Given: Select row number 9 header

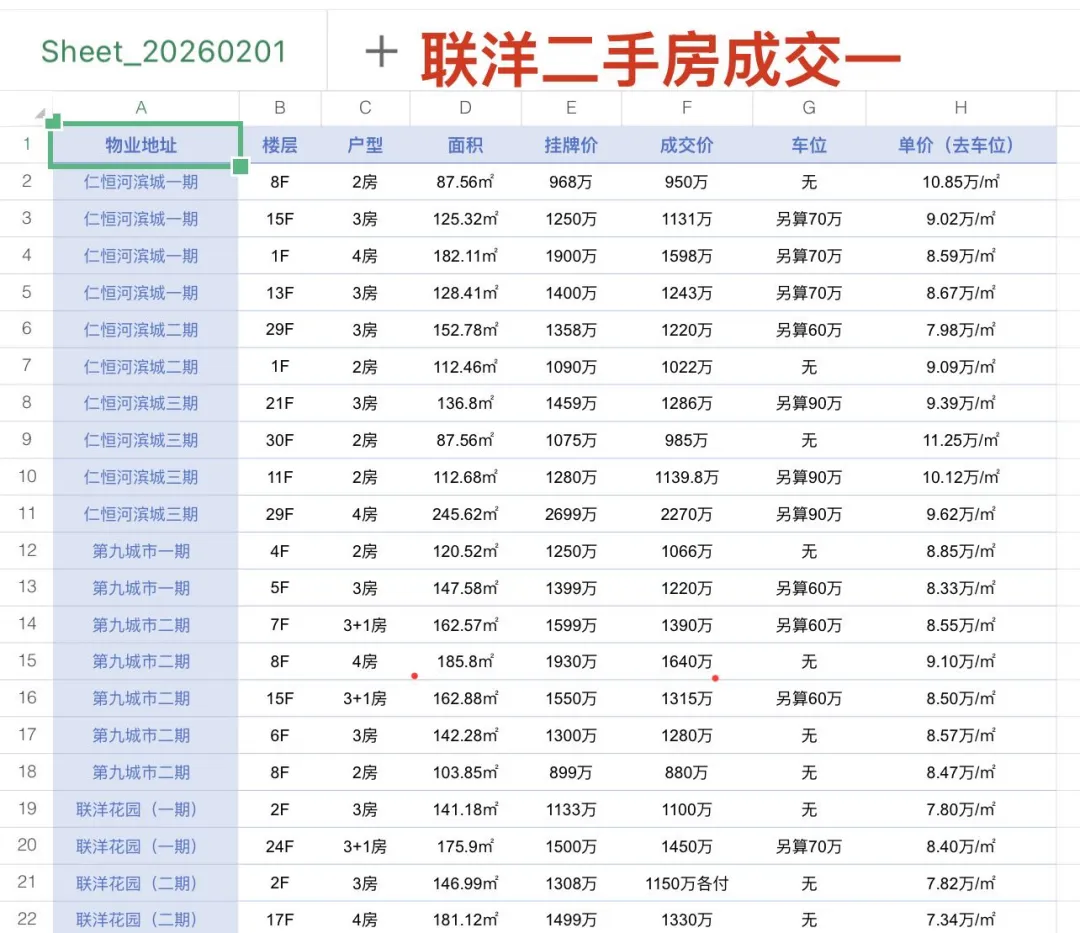Looking at the screenshot, I should point(26,439).
